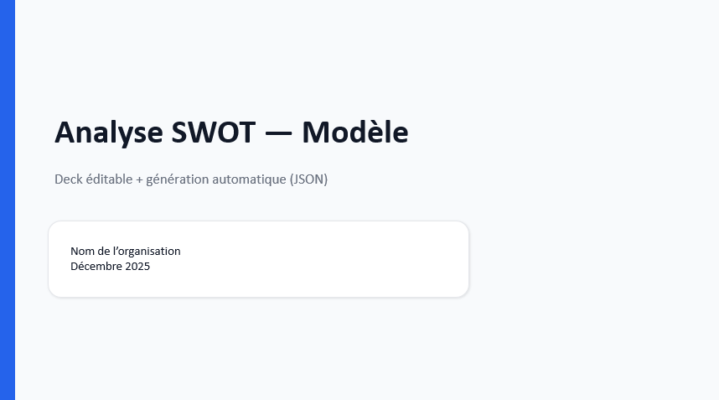The image size is (719, 400).
Task: Click the "Nom de l'organisation" text line
Action: pyautogui.click(x=125, y=251)
